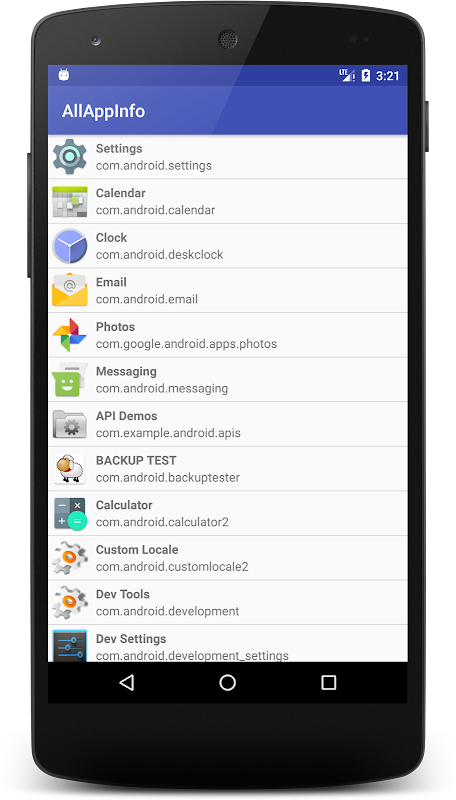This screenshot has height=800, width=456.
Task: Tap the Photos pinwheel icon
Action: pos(70,335)
